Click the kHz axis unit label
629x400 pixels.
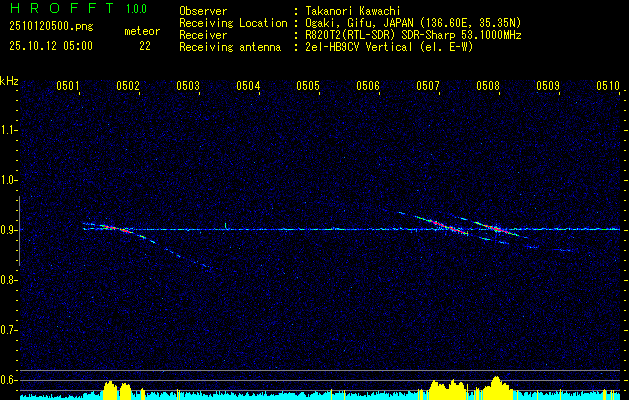click(x=9, y=81)
